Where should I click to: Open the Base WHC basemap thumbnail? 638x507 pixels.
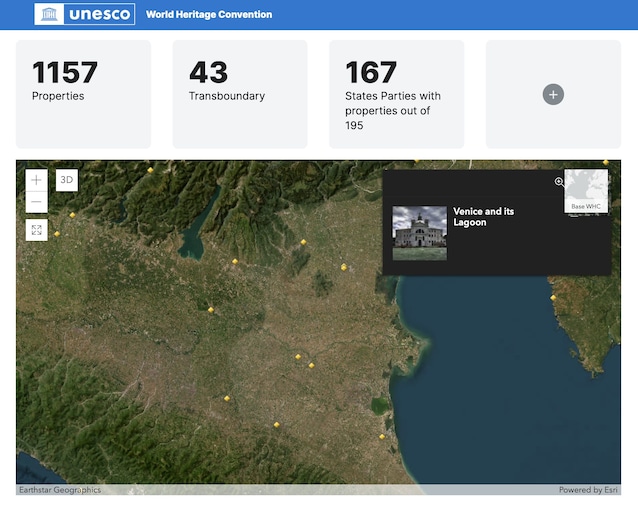tap(586, 191)
